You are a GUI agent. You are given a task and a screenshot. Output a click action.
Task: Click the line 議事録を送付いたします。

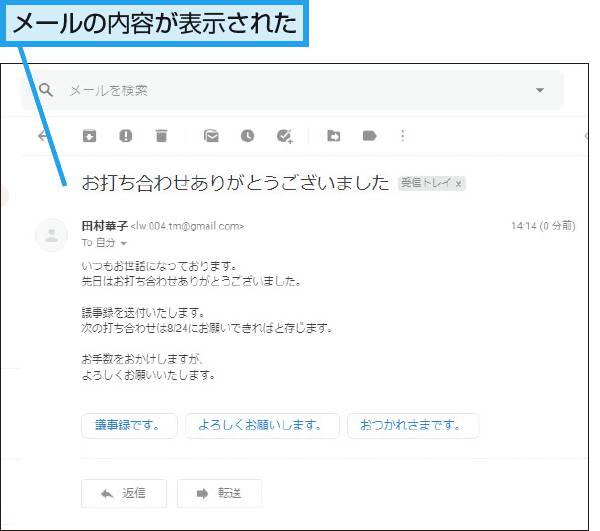pos(143,313)
